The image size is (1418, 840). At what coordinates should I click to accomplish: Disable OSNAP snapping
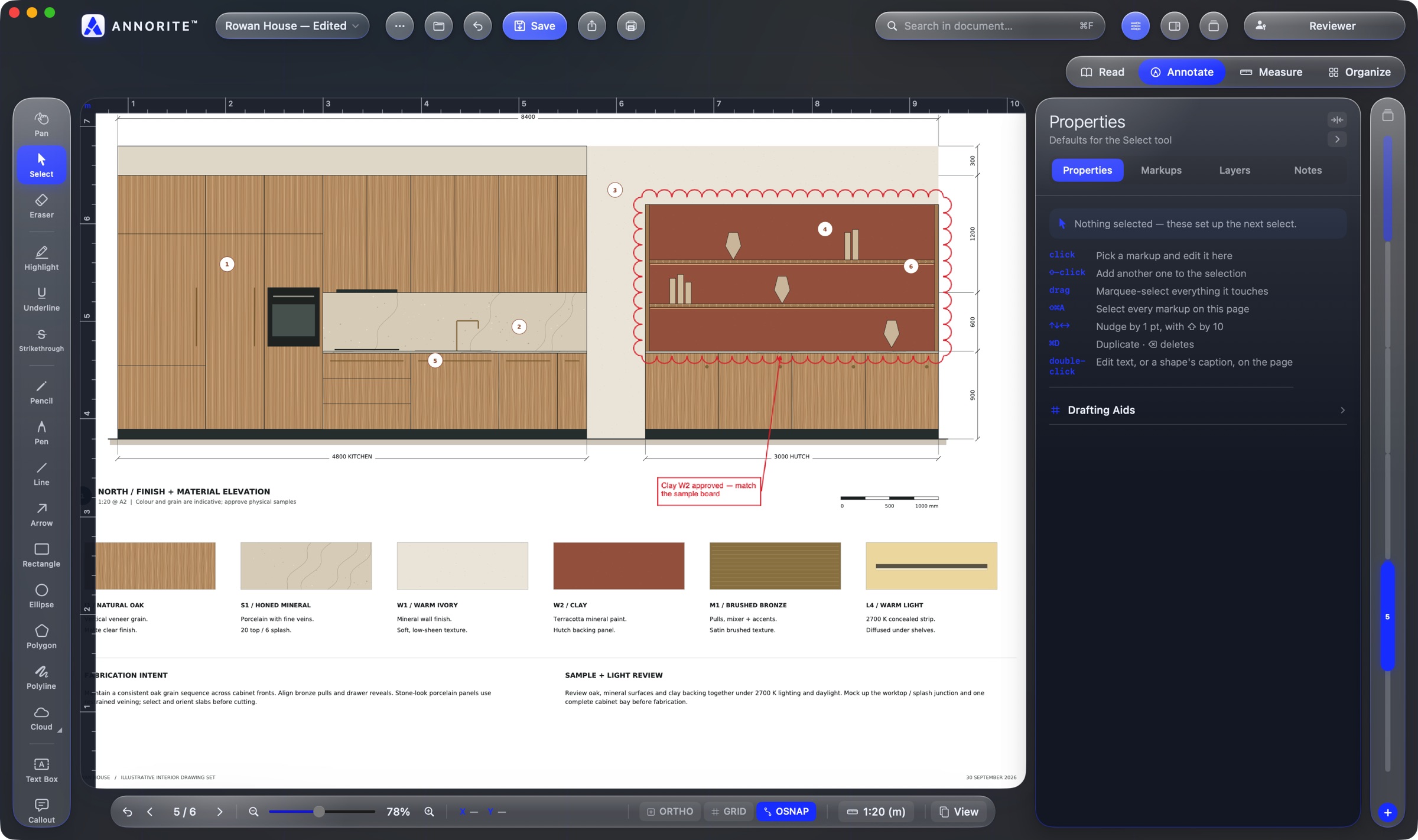pyautogui.click(x=786, y=811)
